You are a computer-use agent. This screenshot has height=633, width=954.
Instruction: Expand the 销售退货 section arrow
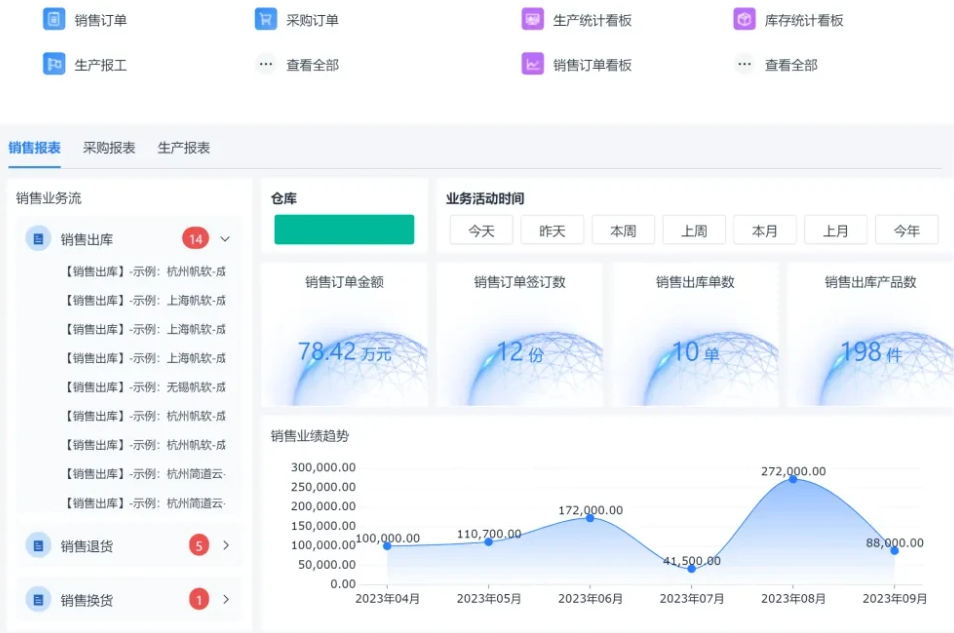click(226, 545)
